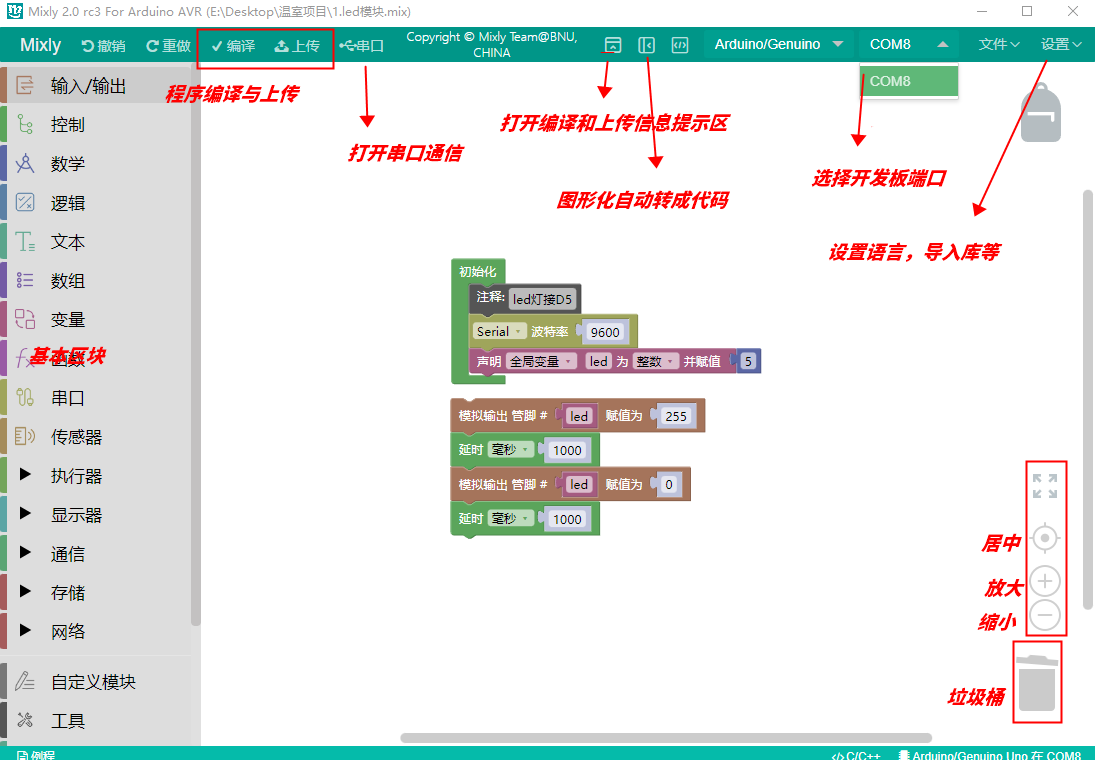1095x760 pixels.
Task: Open the 设置 menu
Action: [x=1060, y=45]
